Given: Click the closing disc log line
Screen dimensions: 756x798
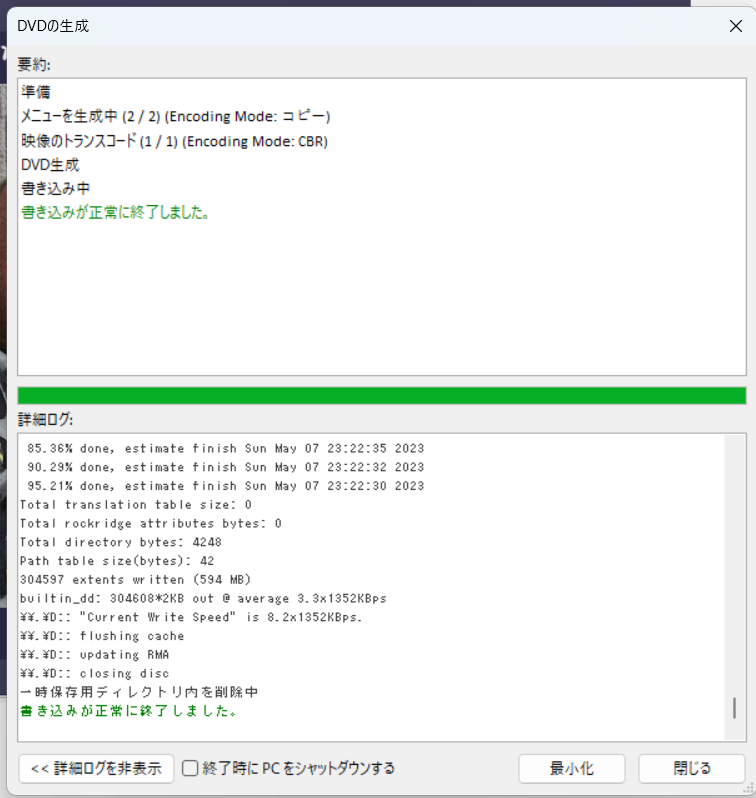Looking at the screenshot, I should point(95,673).
